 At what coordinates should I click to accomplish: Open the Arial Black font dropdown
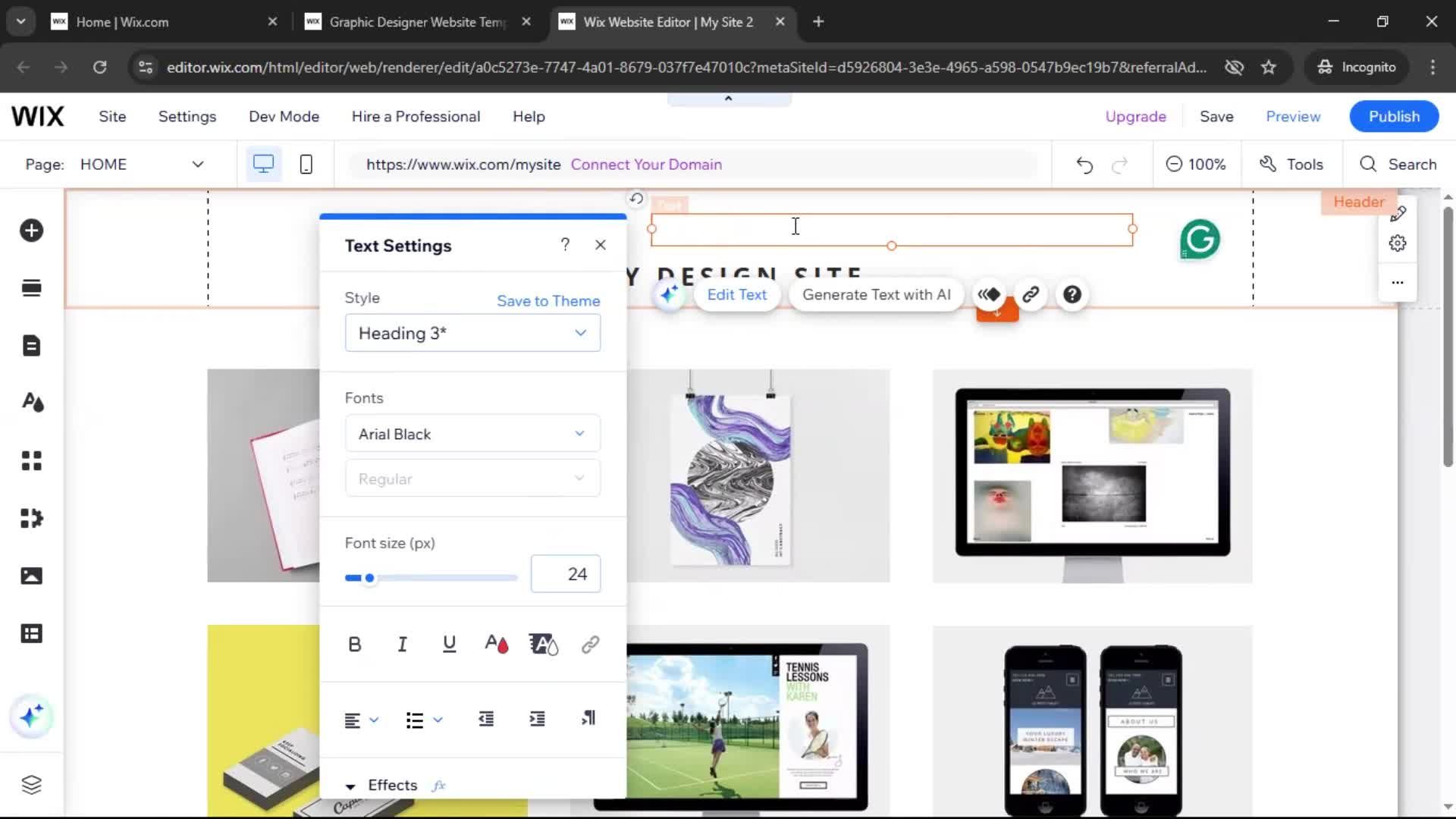coord(472,434)
